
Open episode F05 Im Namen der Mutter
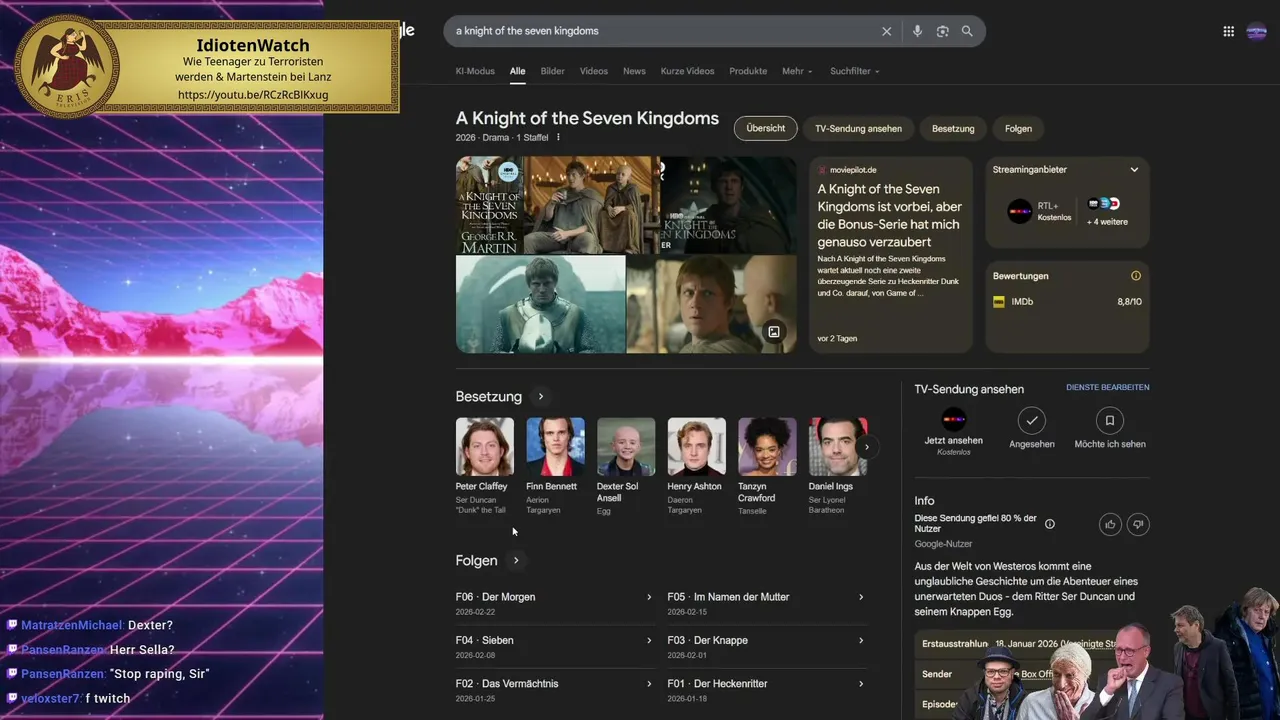(766, 603)
